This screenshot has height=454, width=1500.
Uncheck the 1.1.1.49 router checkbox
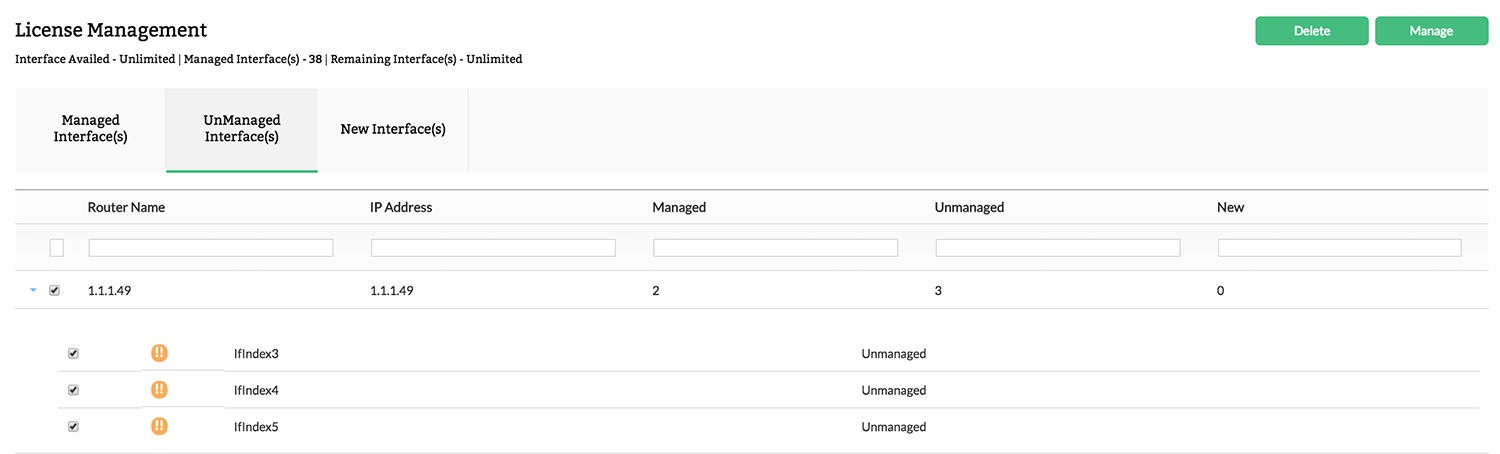55,291
